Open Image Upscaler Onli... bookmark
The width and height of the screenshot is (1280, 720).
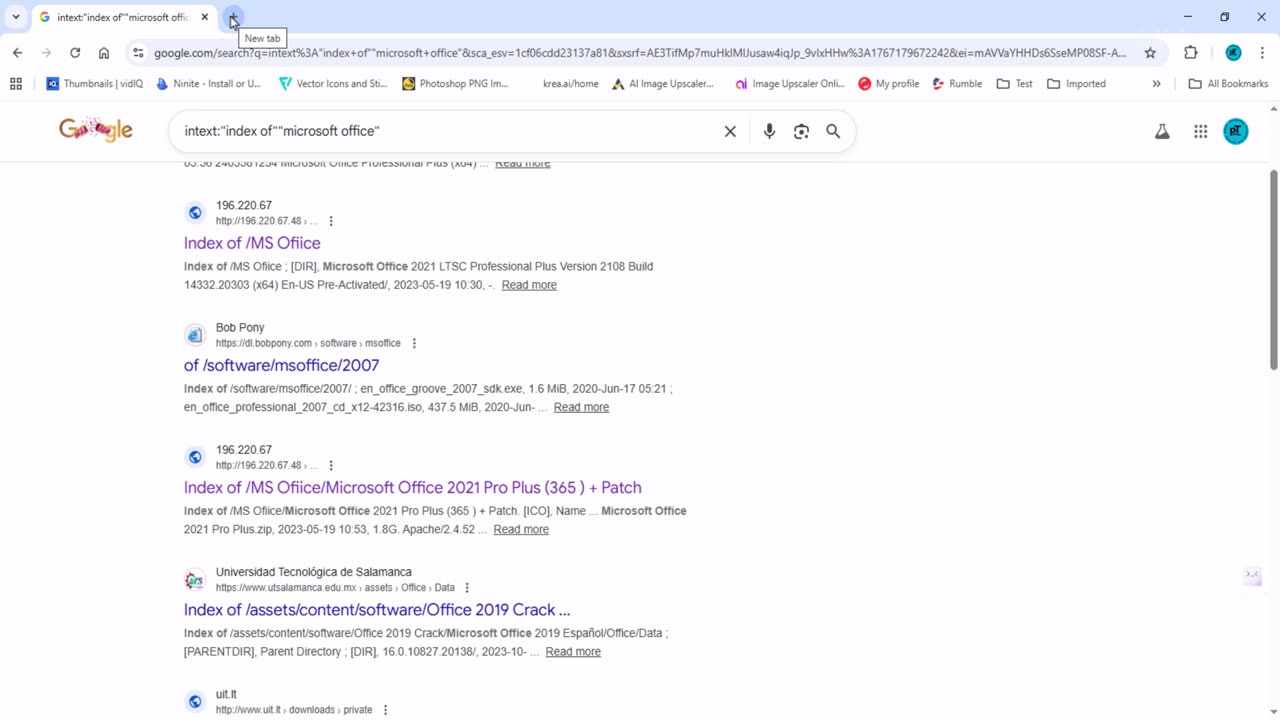790,84
